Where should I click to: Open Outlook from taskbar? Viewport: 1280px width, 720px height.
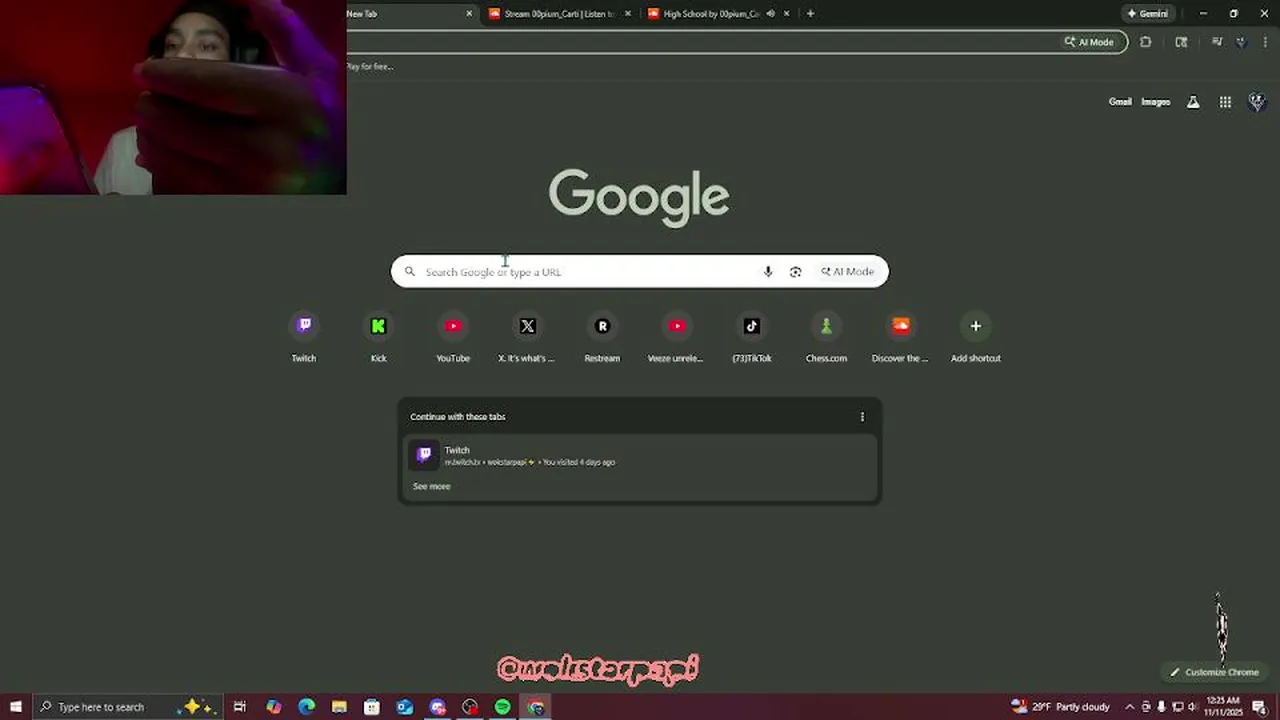click(x=404, y=707)
